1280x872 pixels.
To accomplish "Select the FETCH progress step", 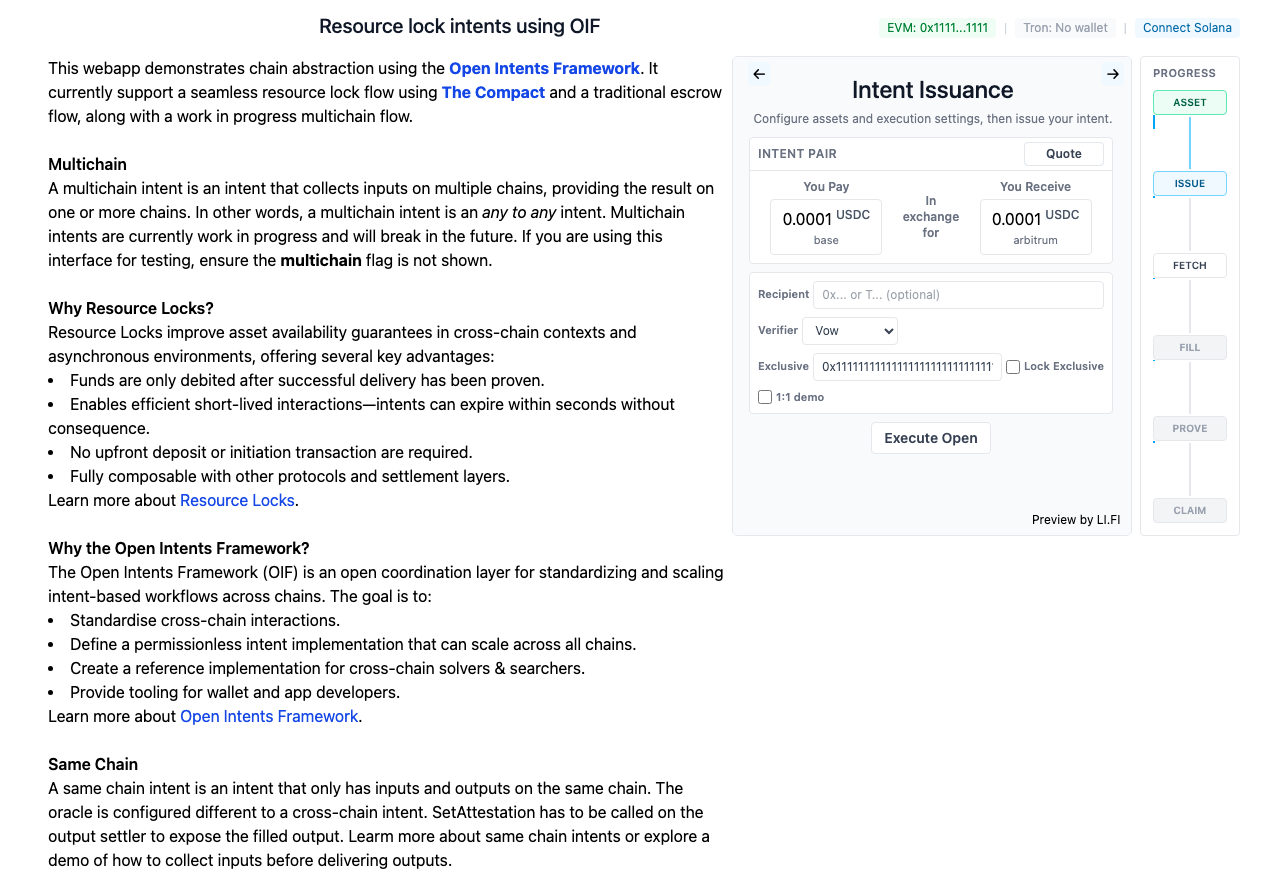I will point(1190,265).
